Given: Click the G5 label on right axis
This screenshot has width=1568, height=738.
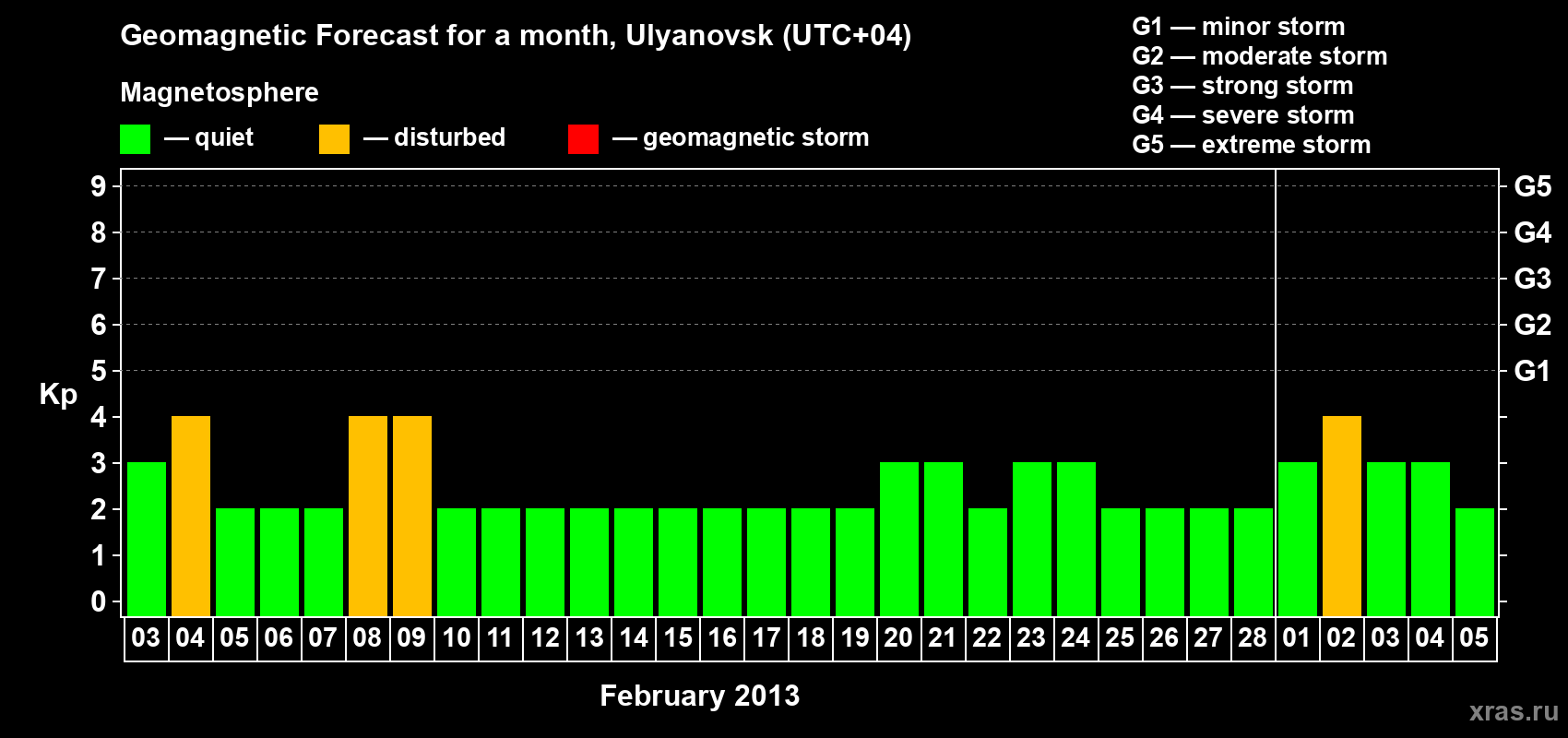Looking at the screenshot, I should (x=1533, y=186).
